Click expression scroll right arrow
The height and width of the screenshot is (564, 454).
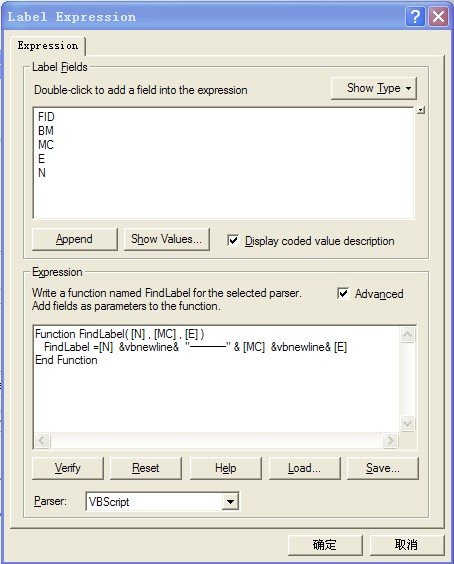(x=390, y=440)
